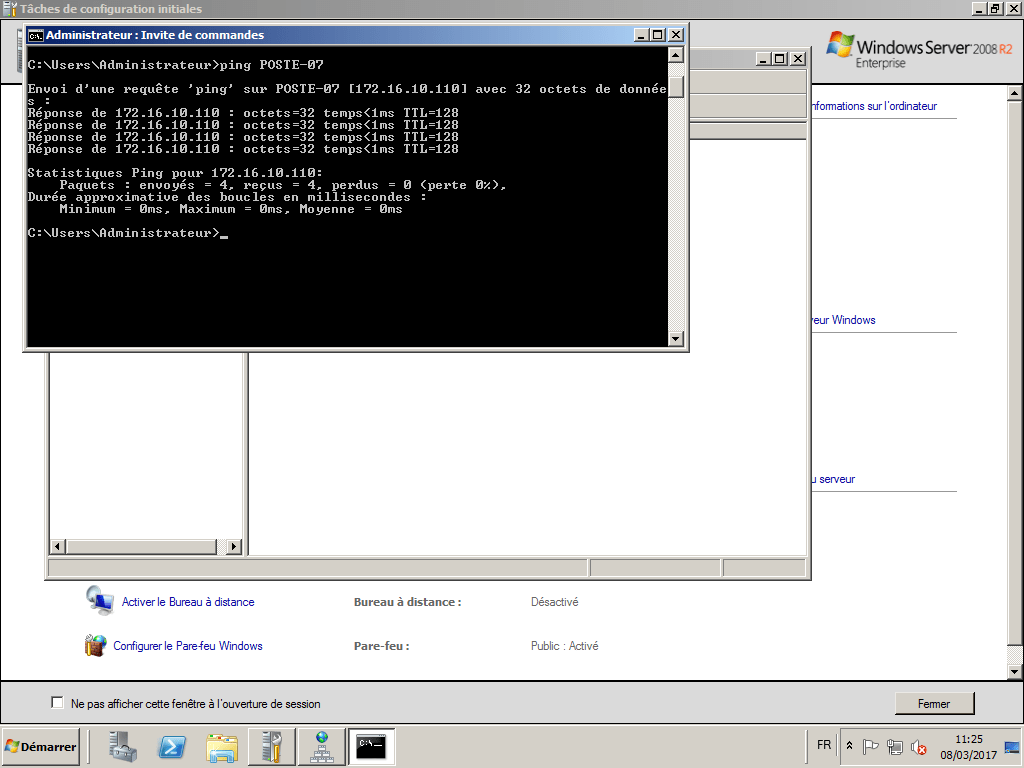Screen dimensions: 1024x768
Task: Check 'Ne pas afficher cette fenêtre à l'ouverture de session'
Action: [57, 703]
